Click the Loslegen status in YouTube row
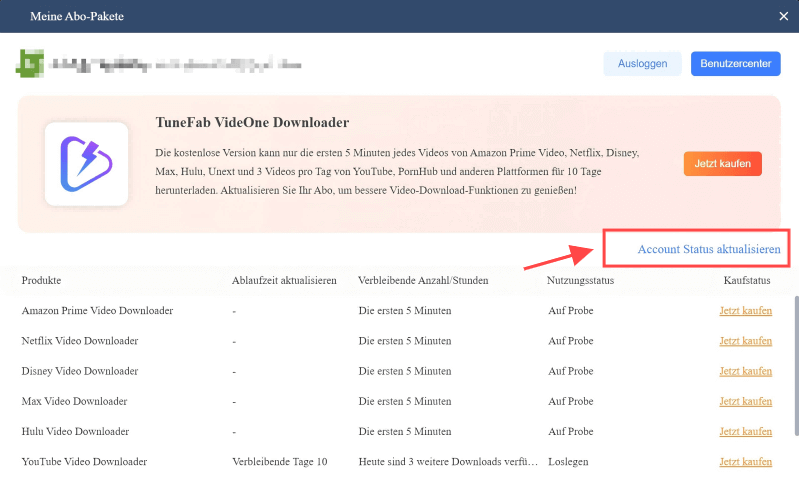The image size is (800, 483). 568,462
